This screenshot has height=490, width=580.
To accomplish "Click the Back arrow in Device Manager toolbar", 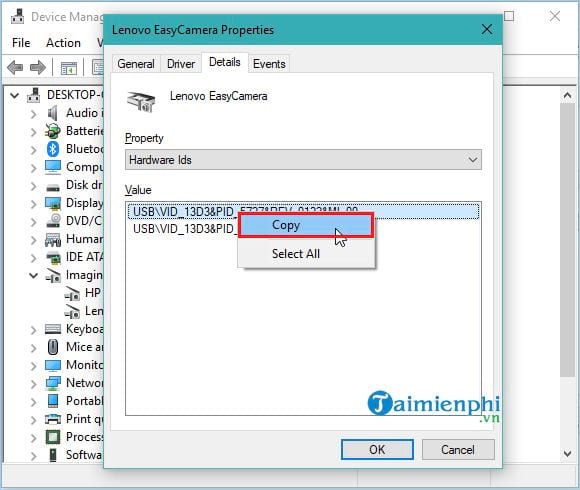I will click(x=15, y=68).
